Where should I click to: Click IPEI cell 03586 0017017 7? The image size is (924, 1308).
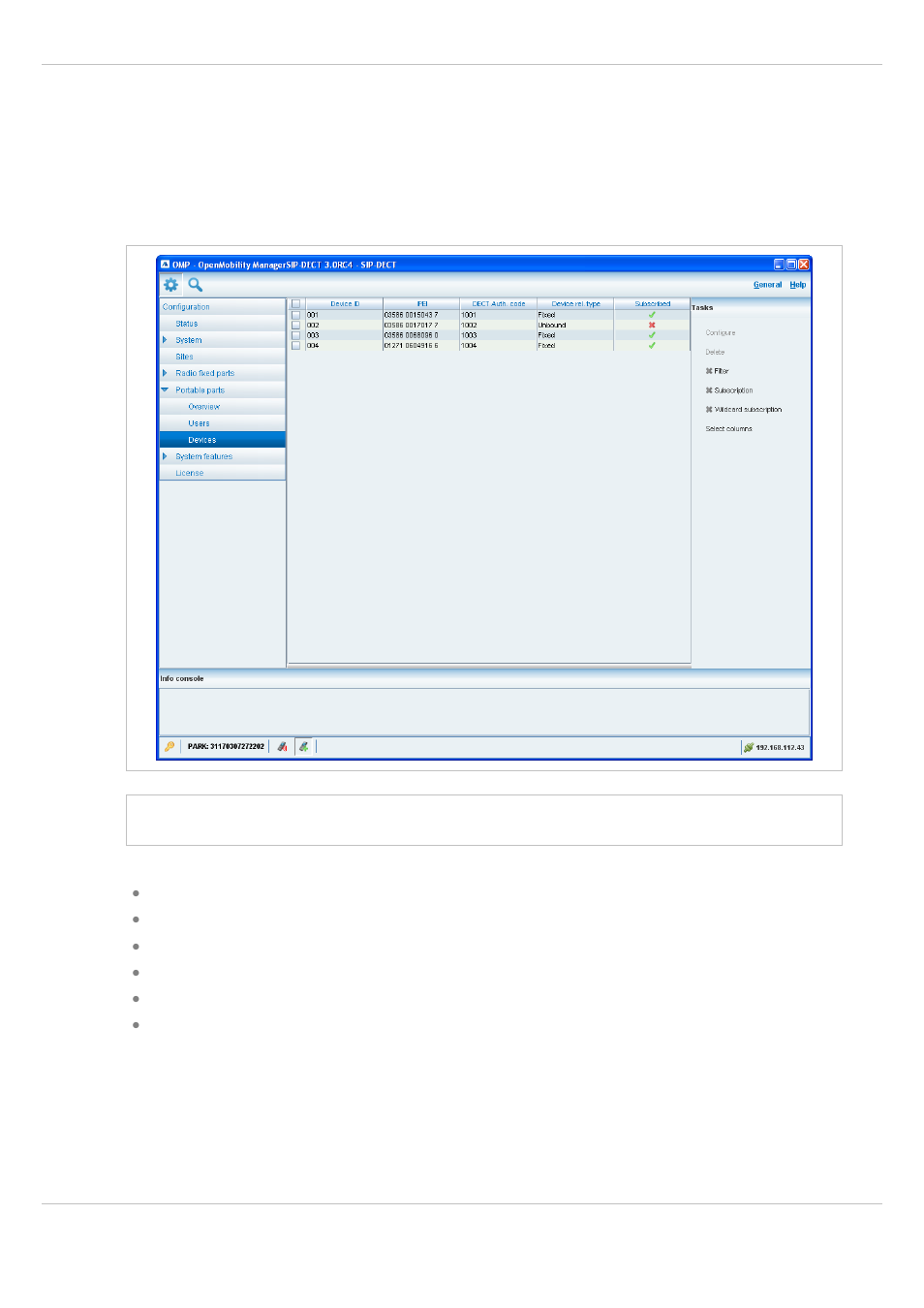coord(421,325)
